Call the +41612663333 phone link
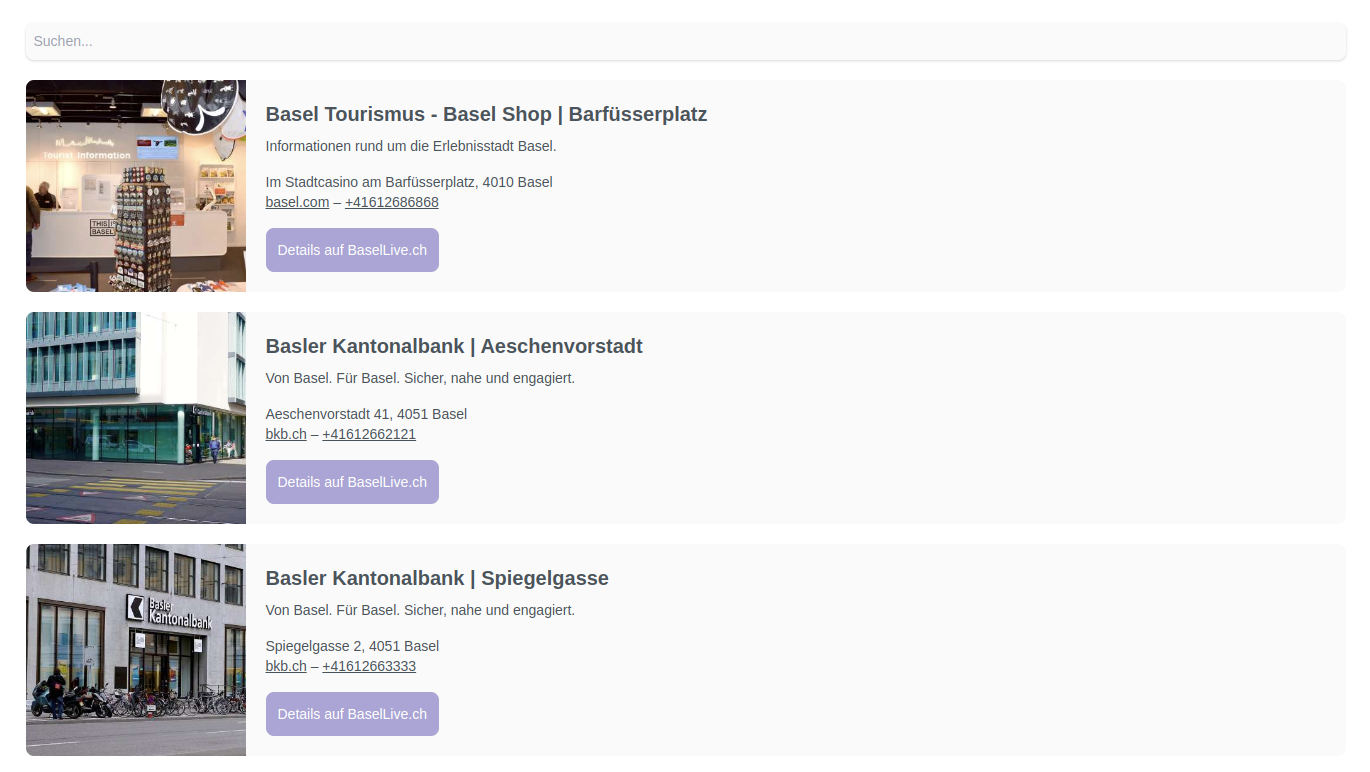Screen dimensions: 1370x772 pos(369,666)
